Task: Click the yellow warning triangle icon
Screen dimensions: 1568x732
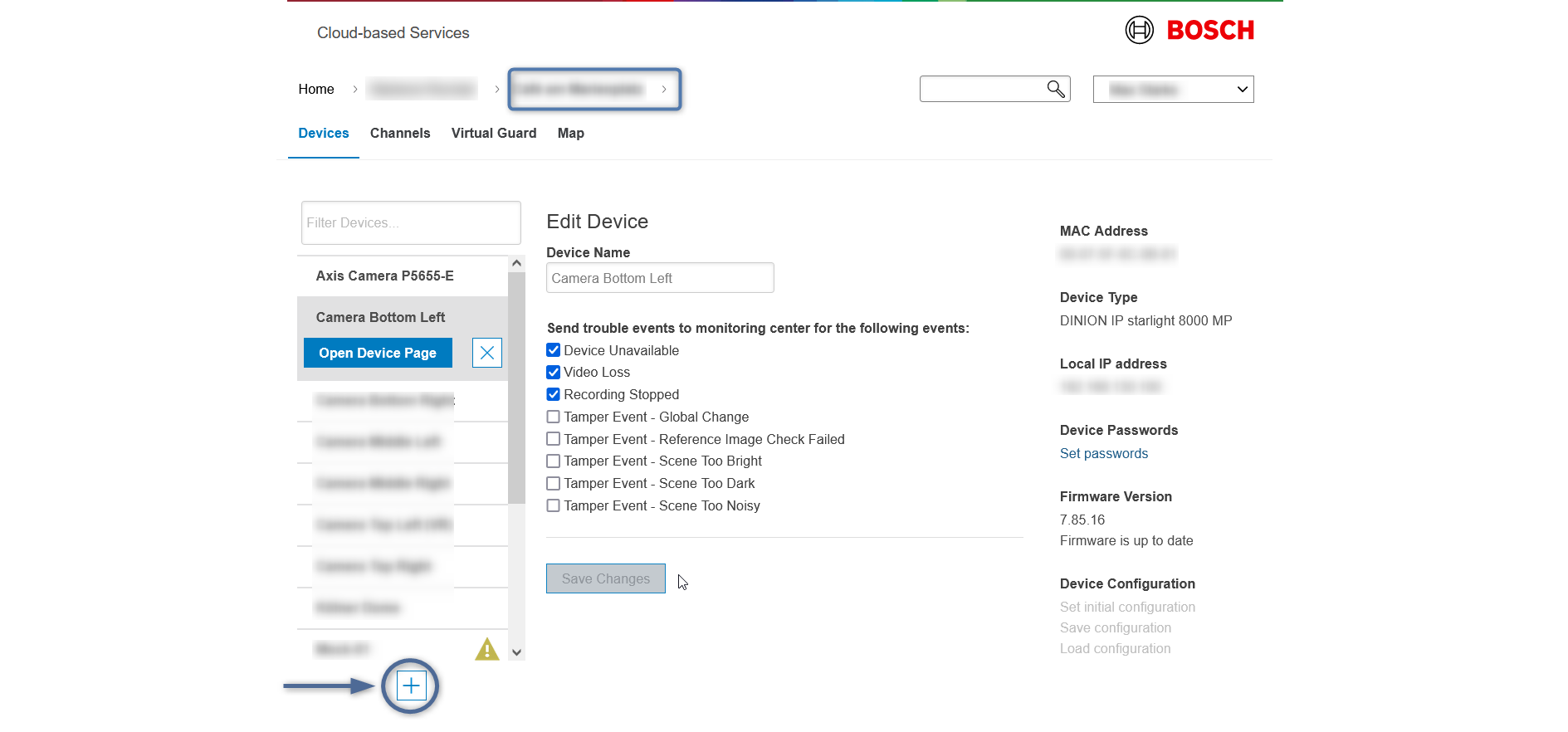Action: (486, 649)
